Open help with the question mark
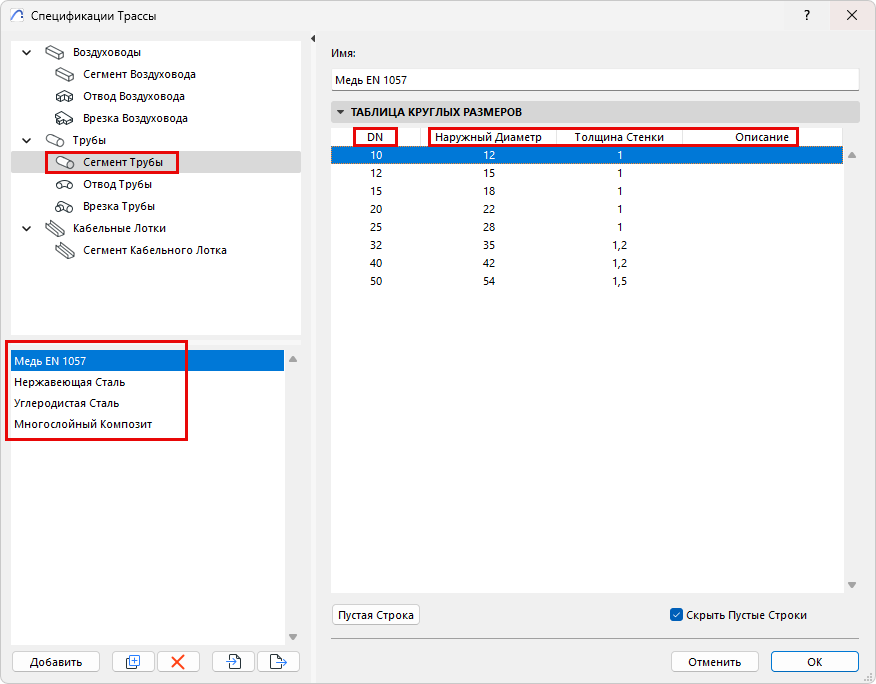The height and width of the screenshot is (684, 876). tap(807, 15)
